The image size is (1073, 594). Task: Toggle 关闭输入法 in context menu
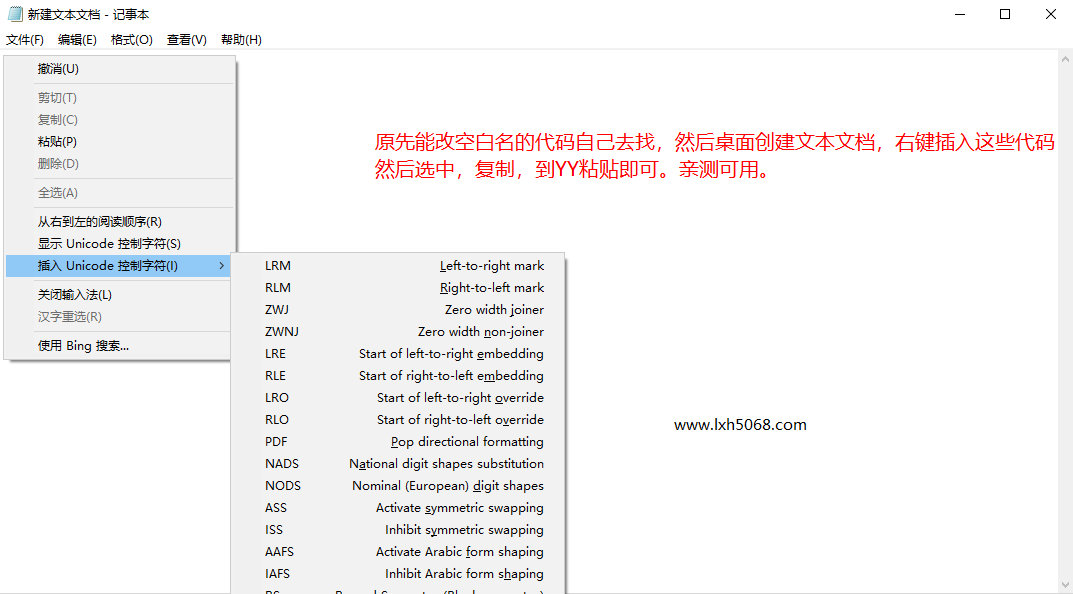click(x=74, y=295)
